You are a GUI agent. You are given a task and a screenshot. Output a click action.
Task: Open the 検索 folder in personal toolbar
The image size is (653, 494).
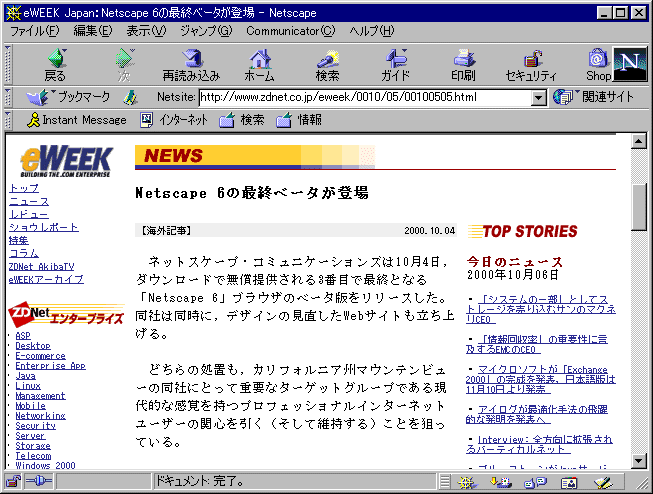coord(242,120)
